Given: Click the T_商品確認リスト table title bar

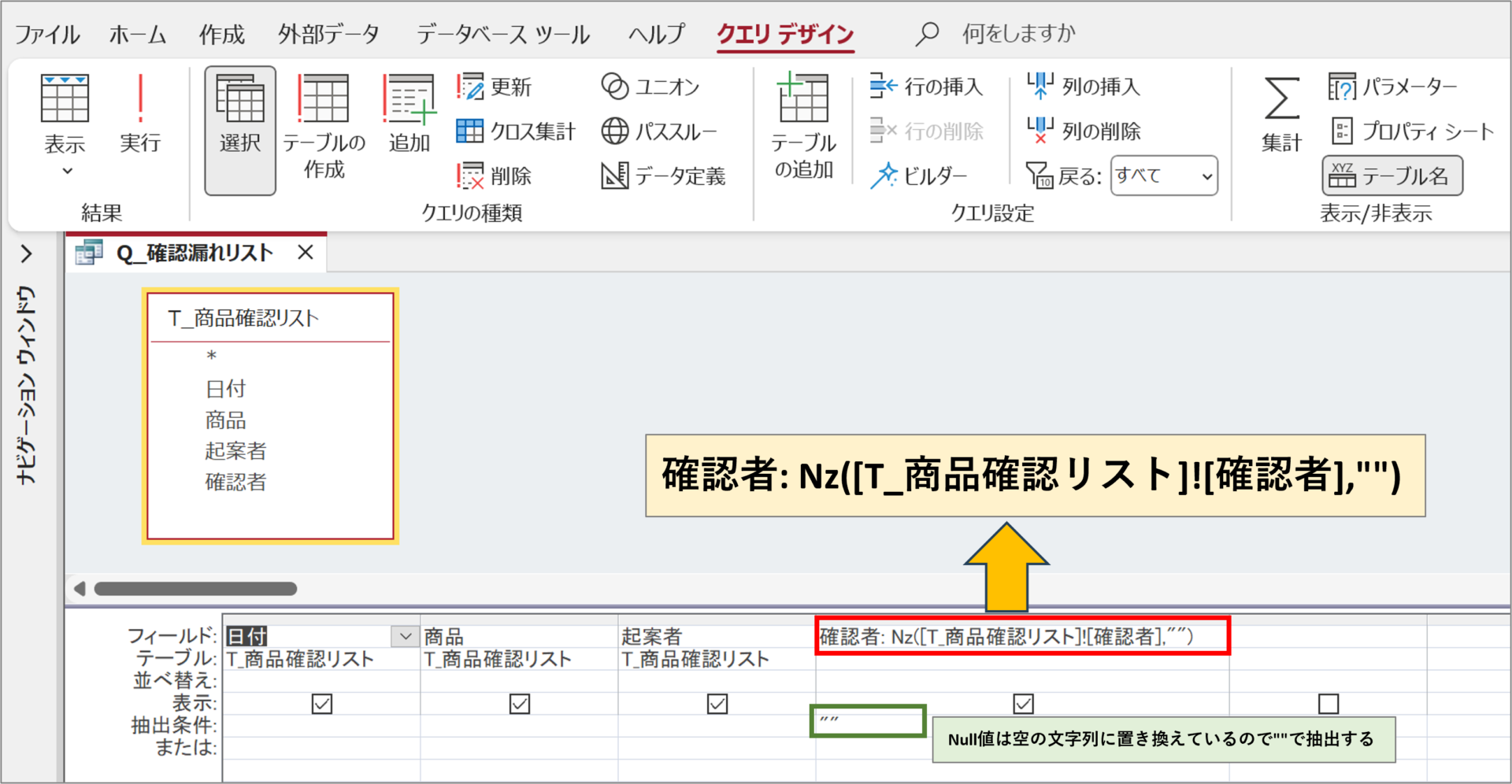Looking at the screenshot, I should (270, 318).
